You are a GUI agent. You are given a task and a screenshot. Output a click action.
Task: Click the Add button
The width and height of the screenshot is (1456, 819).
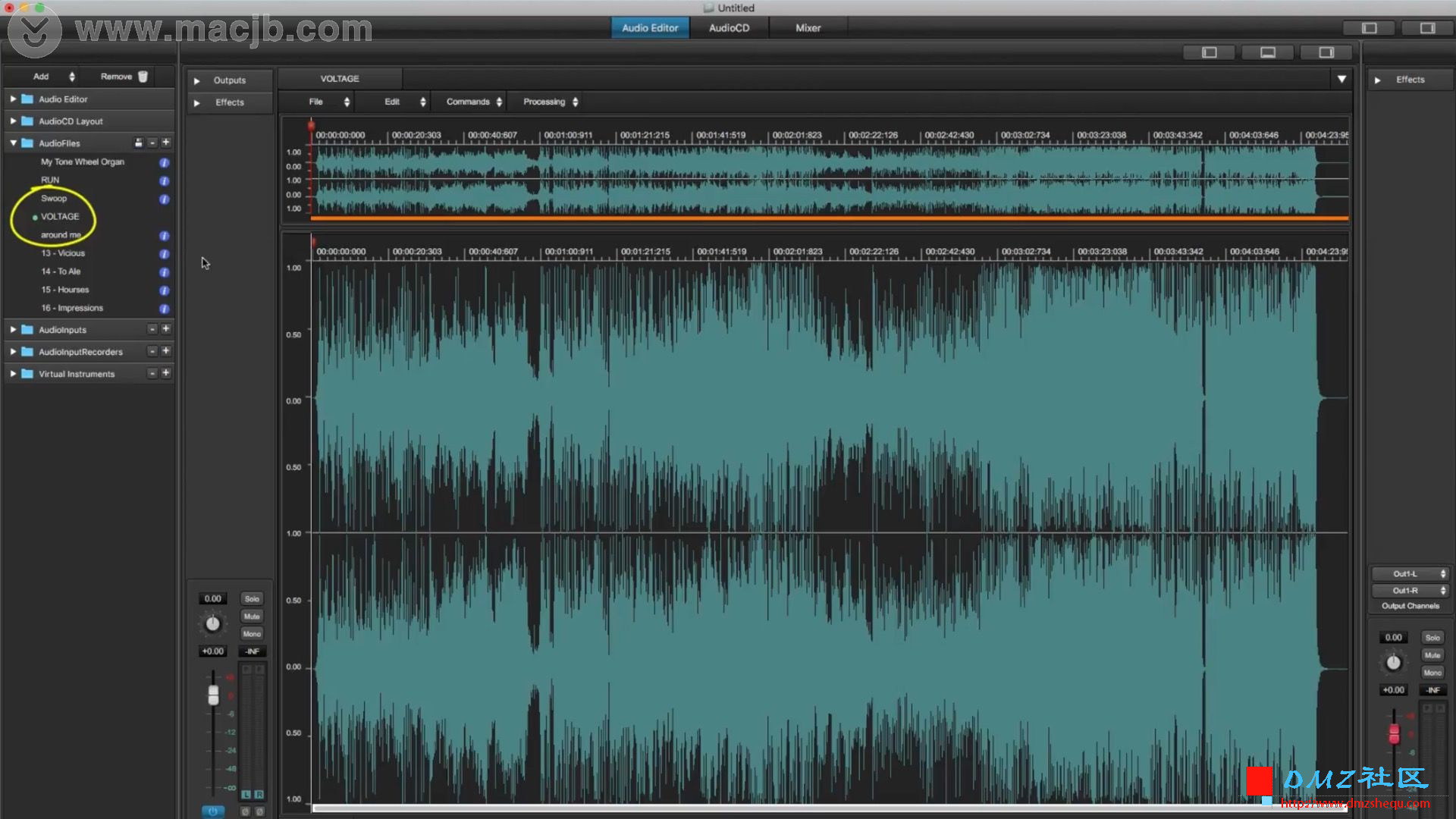(53, 77)
